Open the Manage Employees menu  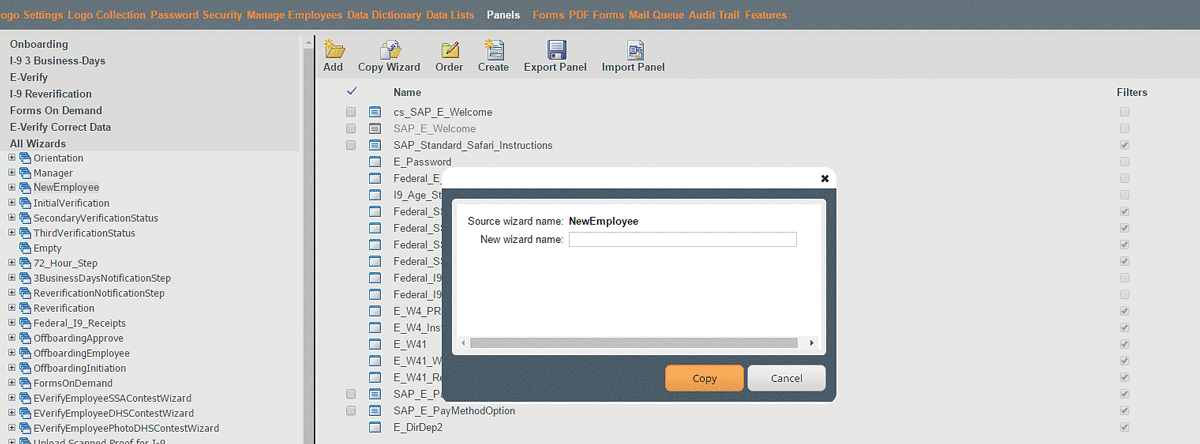click(x=292, y=15)
